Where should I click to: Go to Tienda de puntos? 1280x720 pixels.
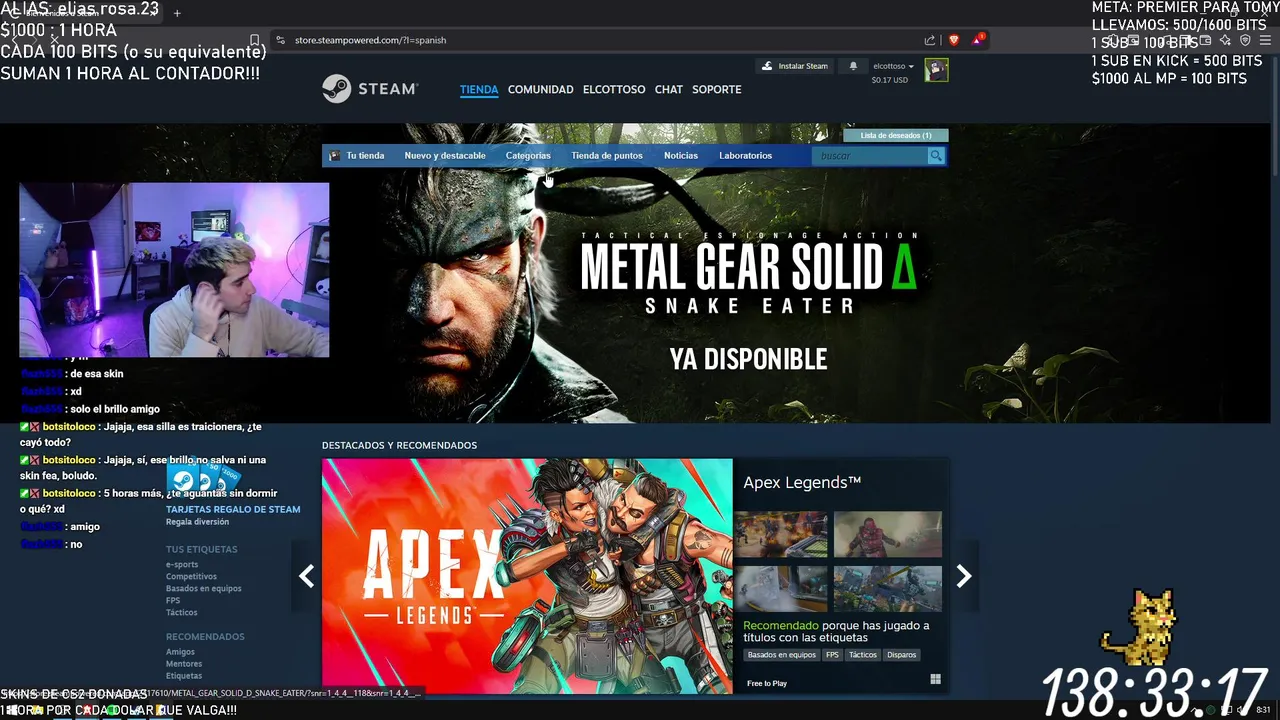607,156
